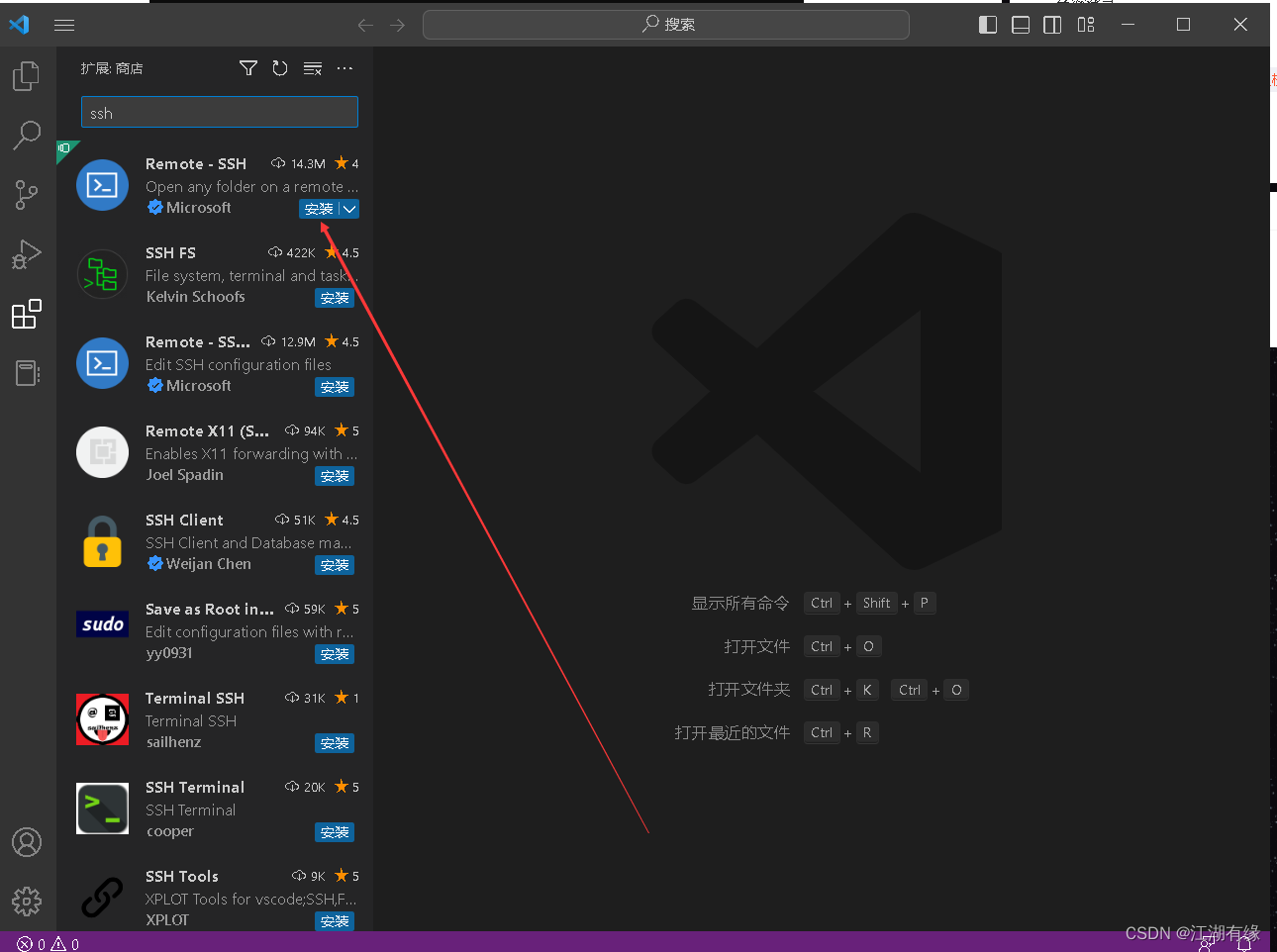Open the Manage gear menu

click(x=27, y=902)
